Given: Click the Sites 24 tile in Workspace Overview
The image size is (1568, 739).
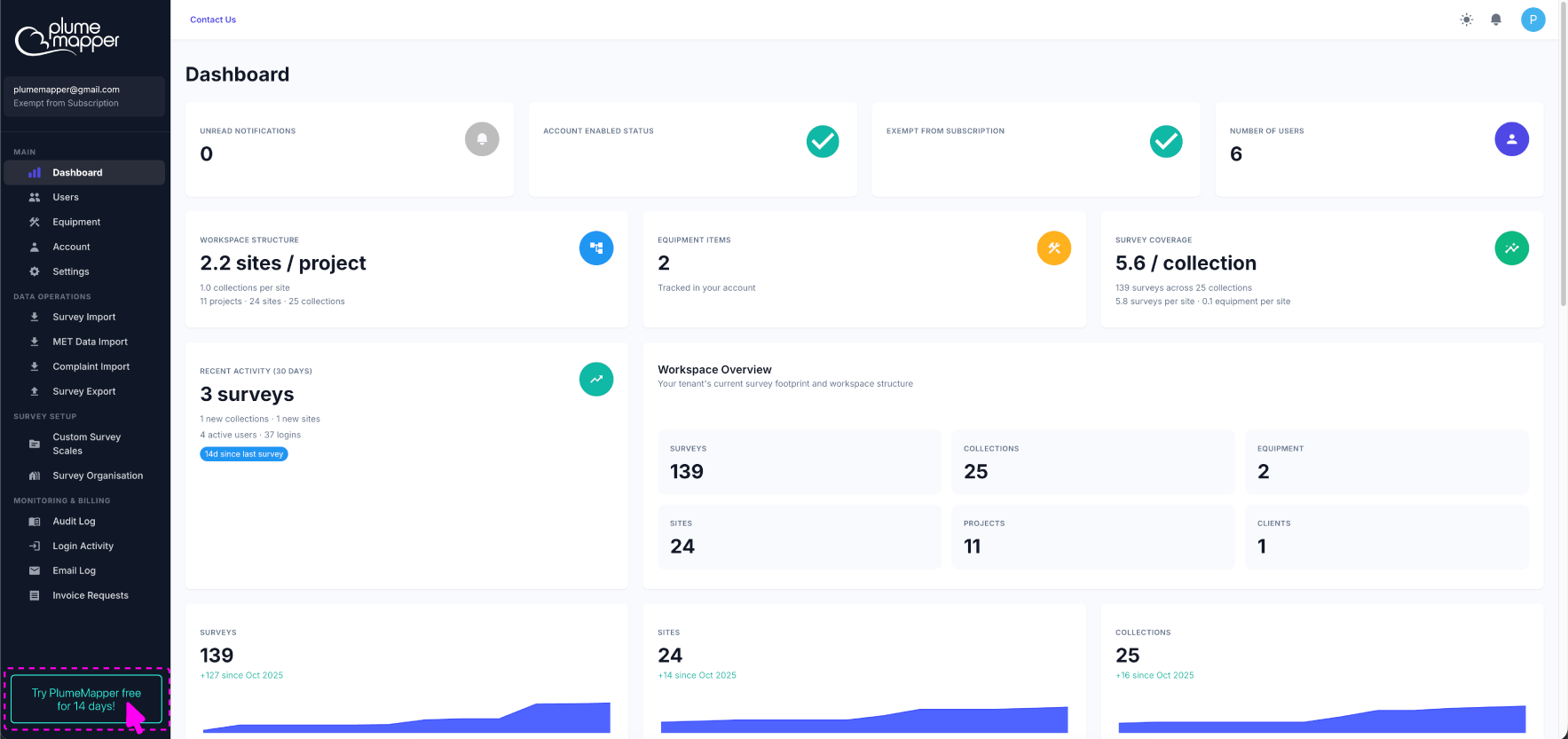Looking at the screenshot, I should click(799, 538).
